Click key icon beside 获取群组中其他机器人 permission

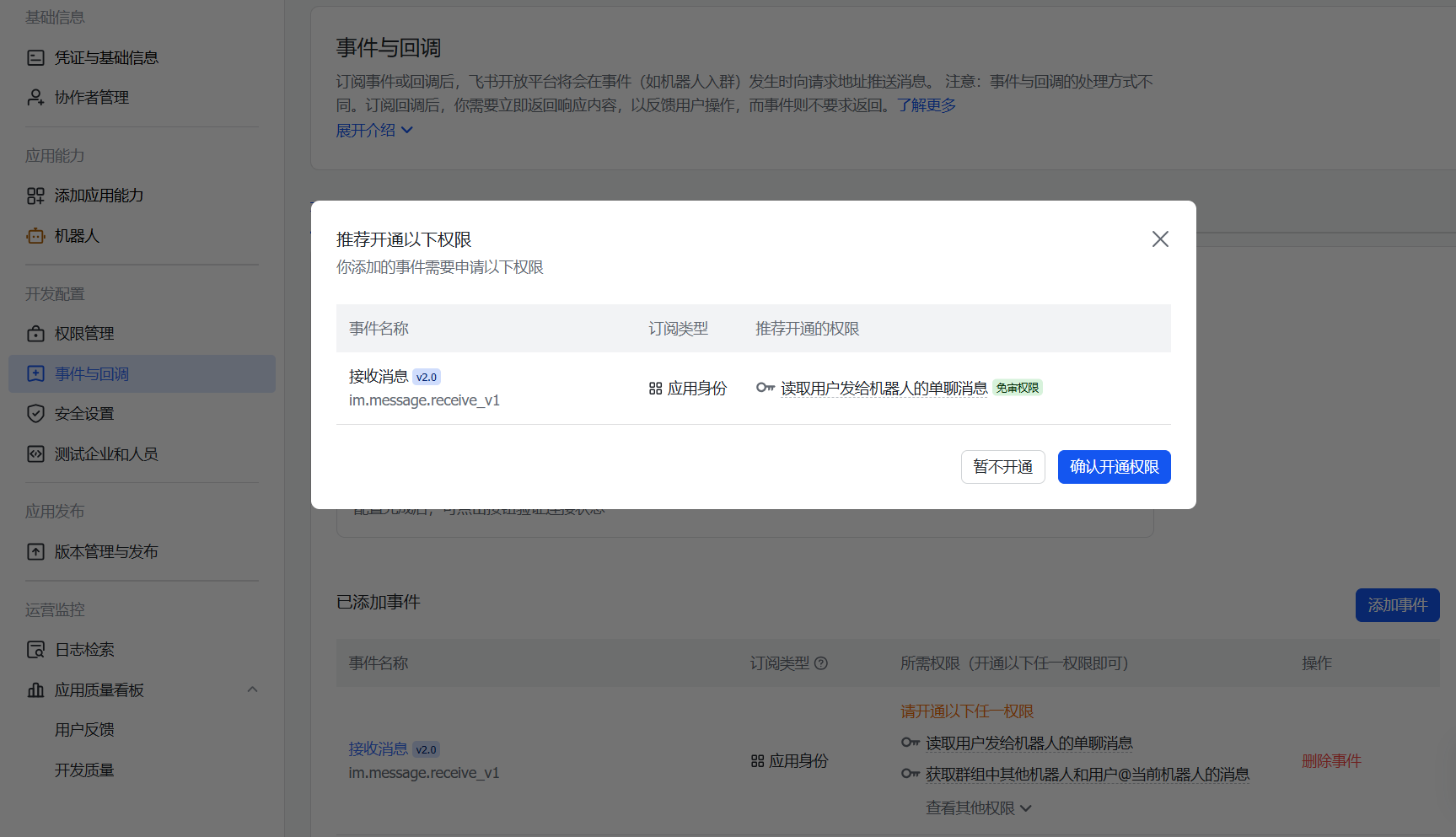[911, 774]
